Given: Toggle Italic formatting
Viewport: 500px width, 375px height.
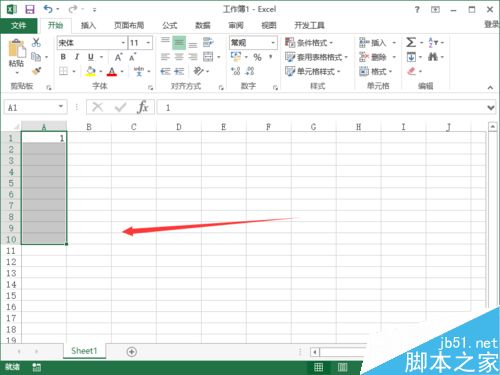Looking at the screenshot, I should pyautogui.click(x=77, y=57).
